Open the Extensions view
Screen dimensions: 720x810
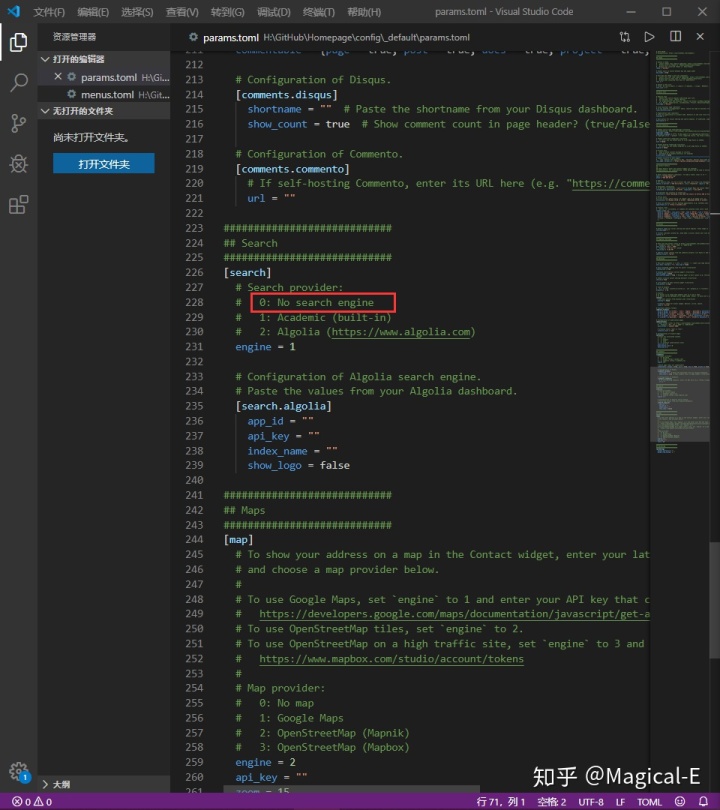[19, 205]
